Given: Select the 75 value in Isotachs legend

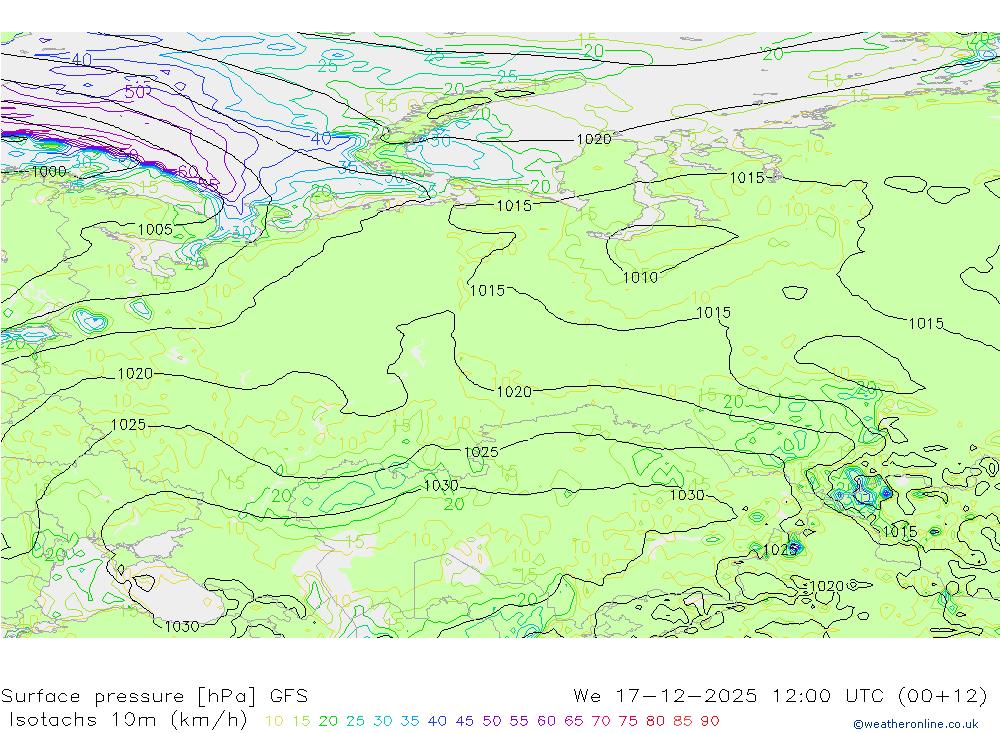Looking at the screenshot, I should click(628, 722).
